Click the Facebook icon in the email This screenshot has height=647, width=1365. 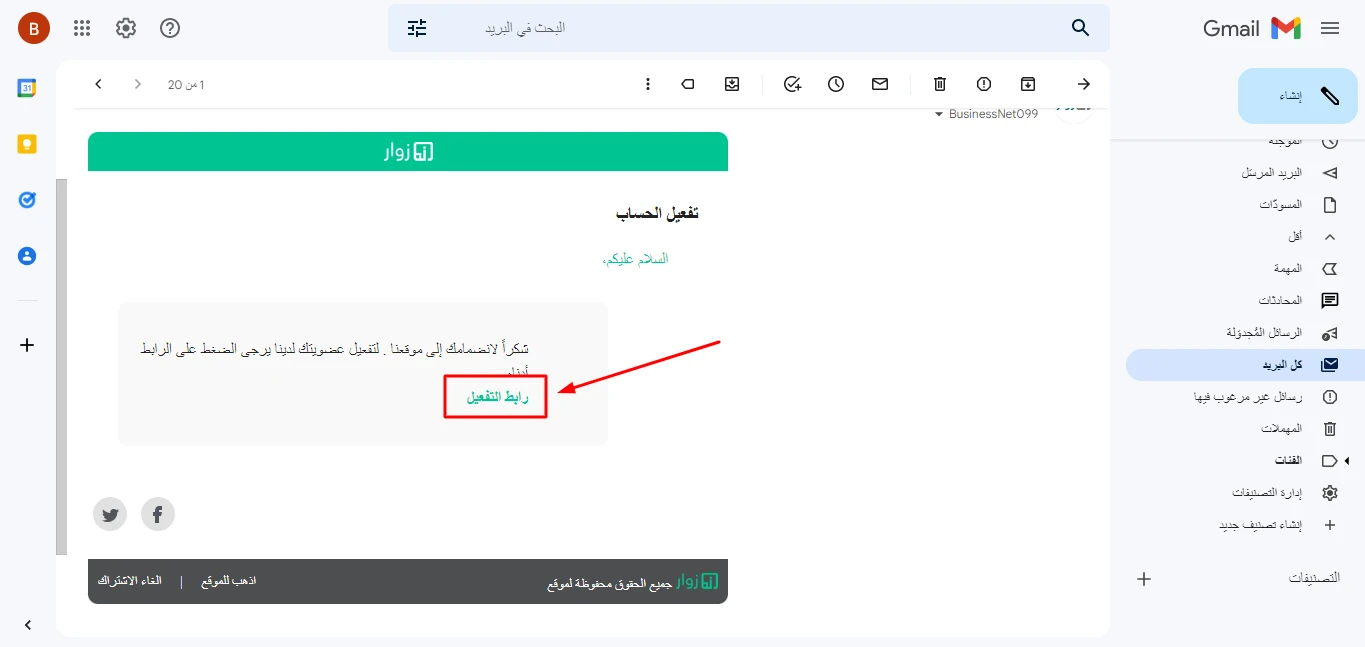[158, 515]
